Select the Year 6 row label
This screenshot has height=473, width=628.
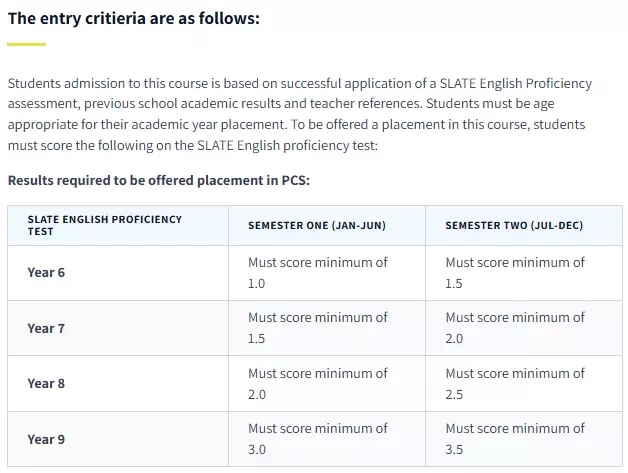[46, 273]
